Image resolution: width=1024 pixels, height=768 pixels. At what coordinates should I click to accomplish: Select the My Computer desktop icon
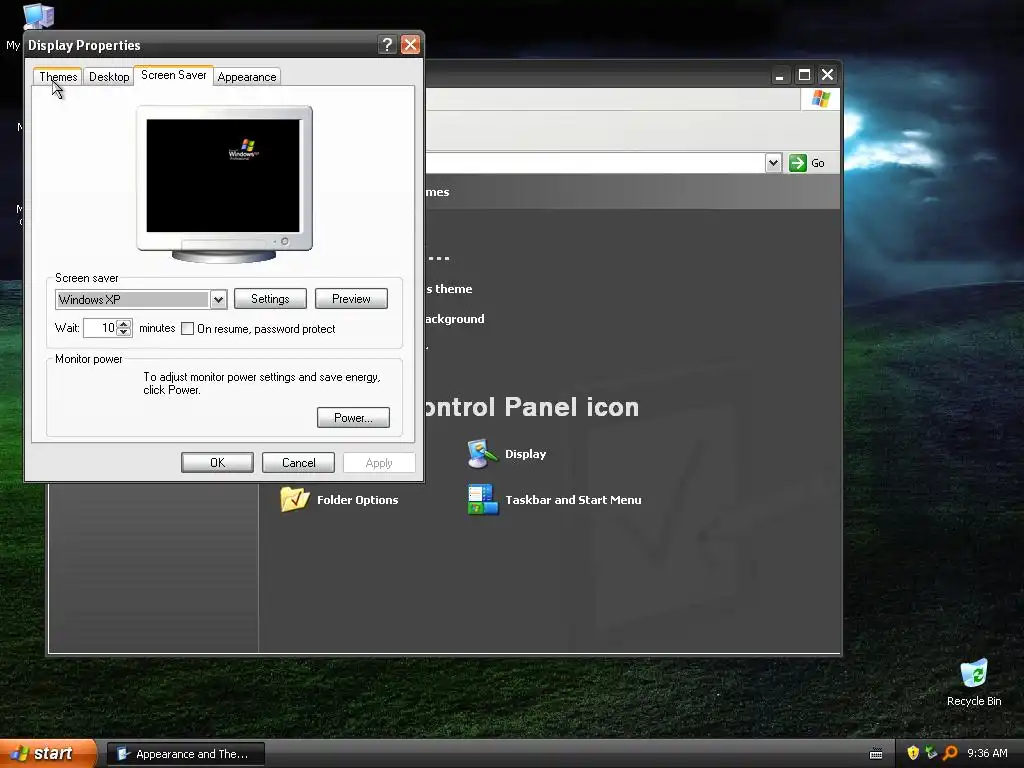(x=38, y=16)
